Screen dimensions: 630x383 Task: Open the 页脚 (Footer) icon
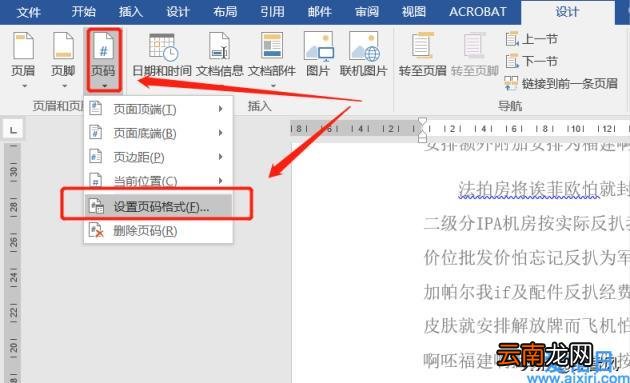click(63, 54)
